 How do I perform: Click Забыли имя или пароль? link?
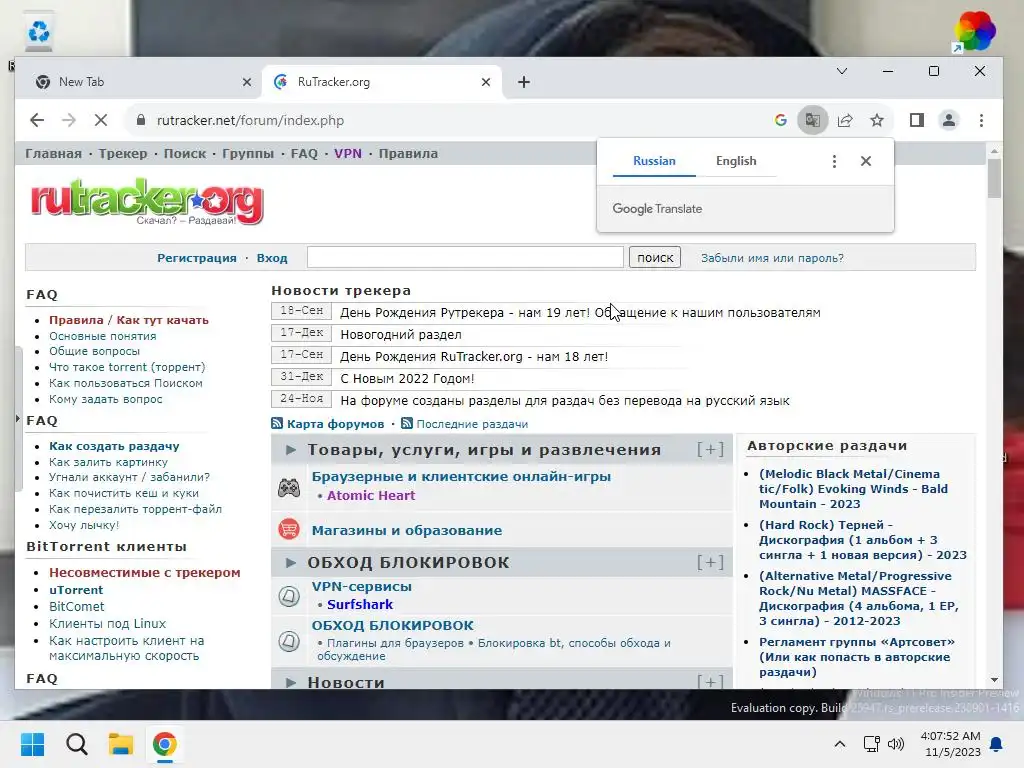772,258
